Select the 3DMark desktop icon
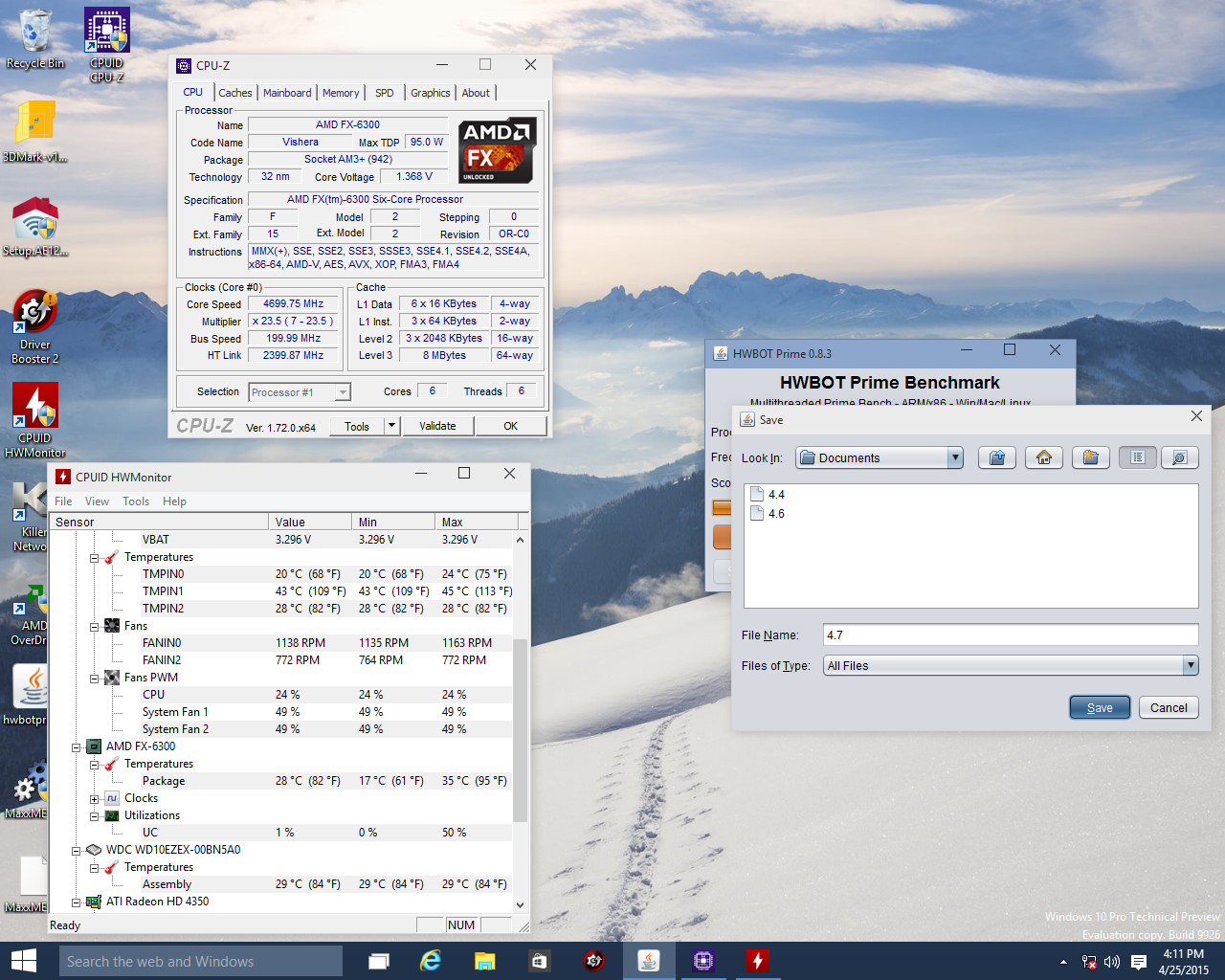The width and height of the screenshot is (1225, 980). 35,131
